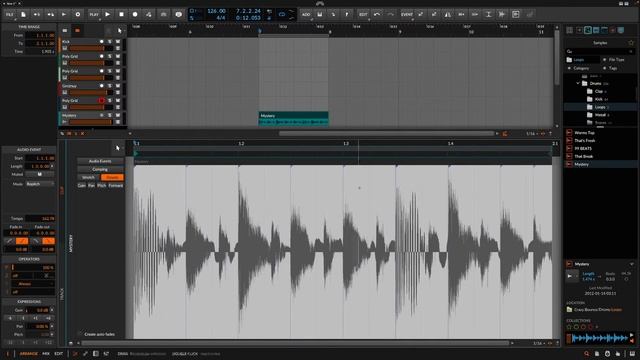Click the tempo value 126.00
The width and height of the screenshot is (640, 360).
pyautogui.click(x=216, y=11)
